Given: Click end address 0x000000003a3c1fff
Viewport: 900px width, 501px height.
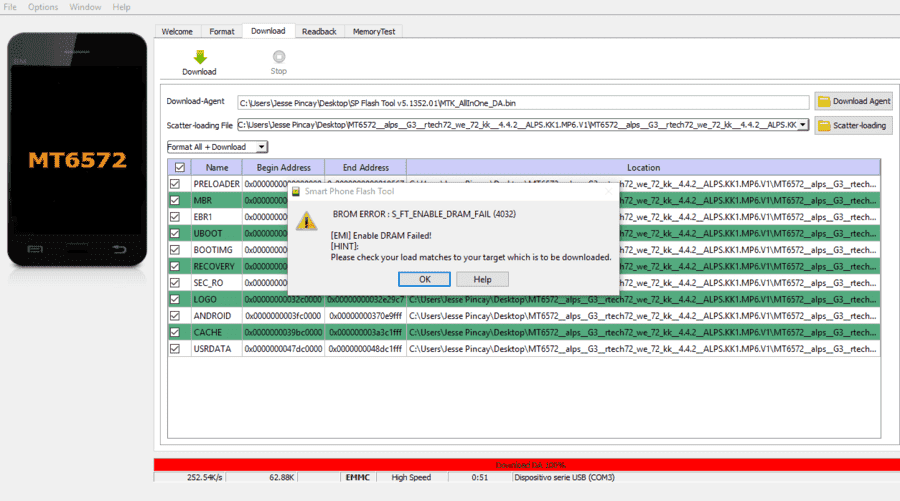Looking at the screenshot, I should (366, 332).
